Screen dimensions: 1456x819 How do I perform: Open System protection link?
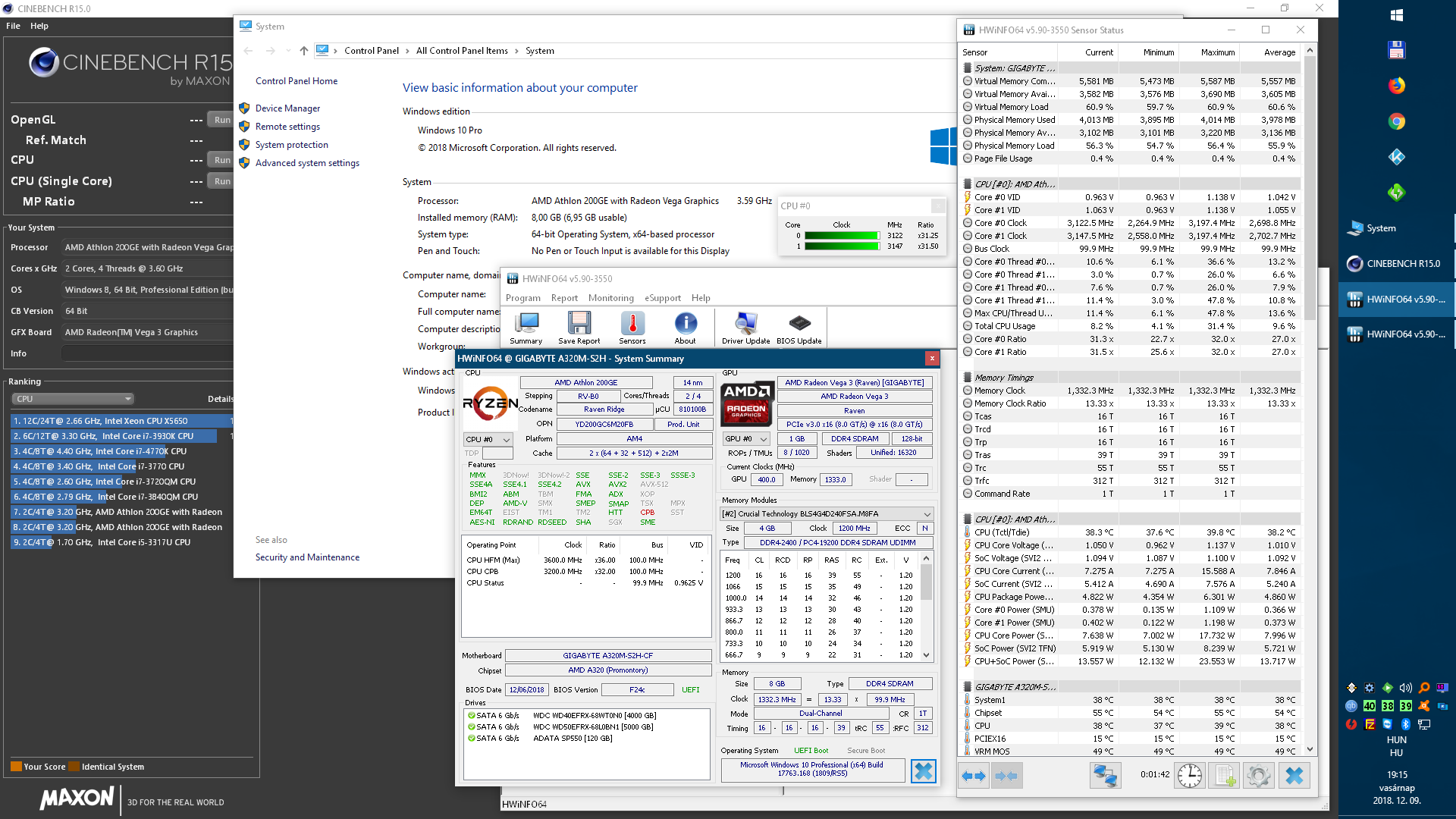292,145
